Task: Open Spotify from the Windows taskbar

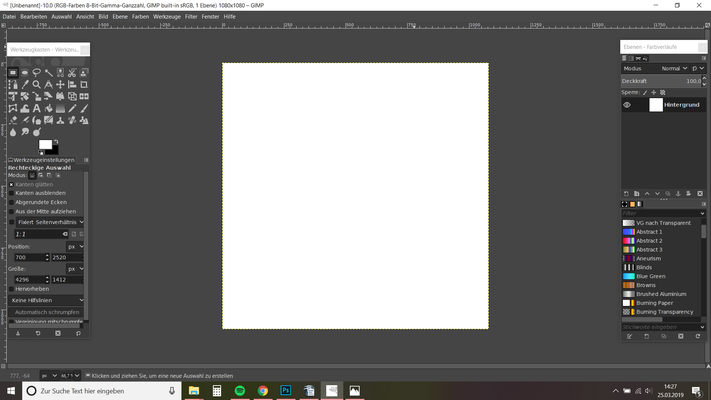Action: pyautogui.click(x=240, y=391)
